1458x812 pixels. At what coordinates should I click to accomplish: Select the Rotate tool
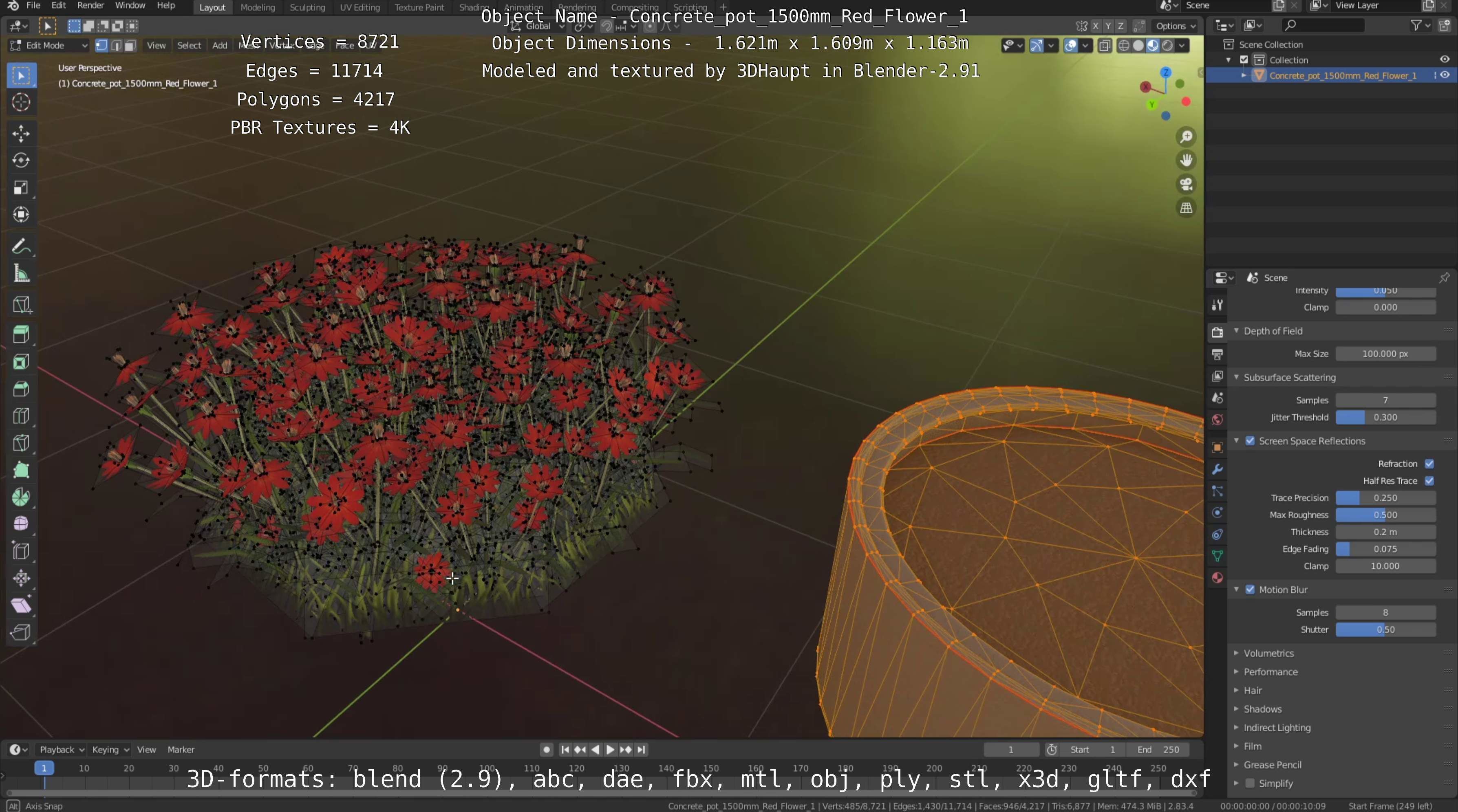(x=22, y=160)
